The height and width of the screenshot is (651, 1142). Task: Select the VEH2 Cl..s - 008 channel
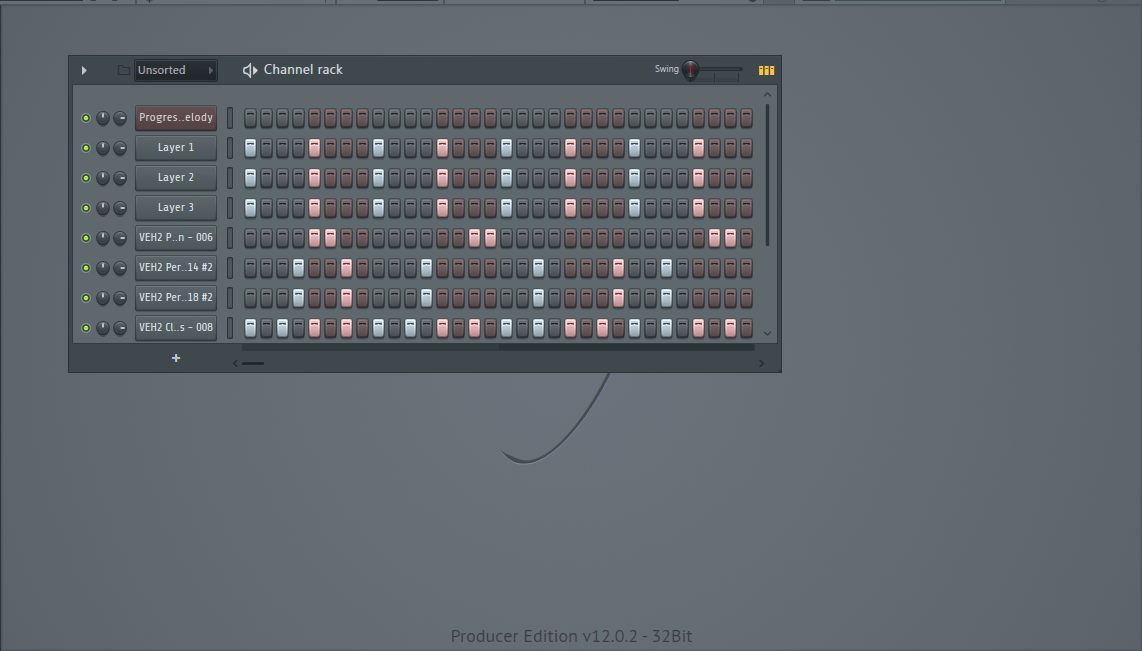point(176,328)
